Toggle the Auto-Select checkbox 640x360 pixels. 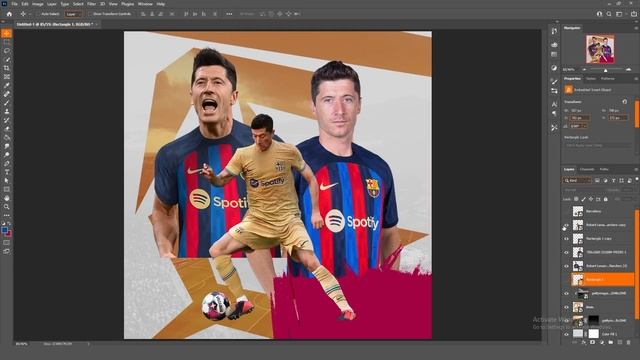click(x=39, y=14)
